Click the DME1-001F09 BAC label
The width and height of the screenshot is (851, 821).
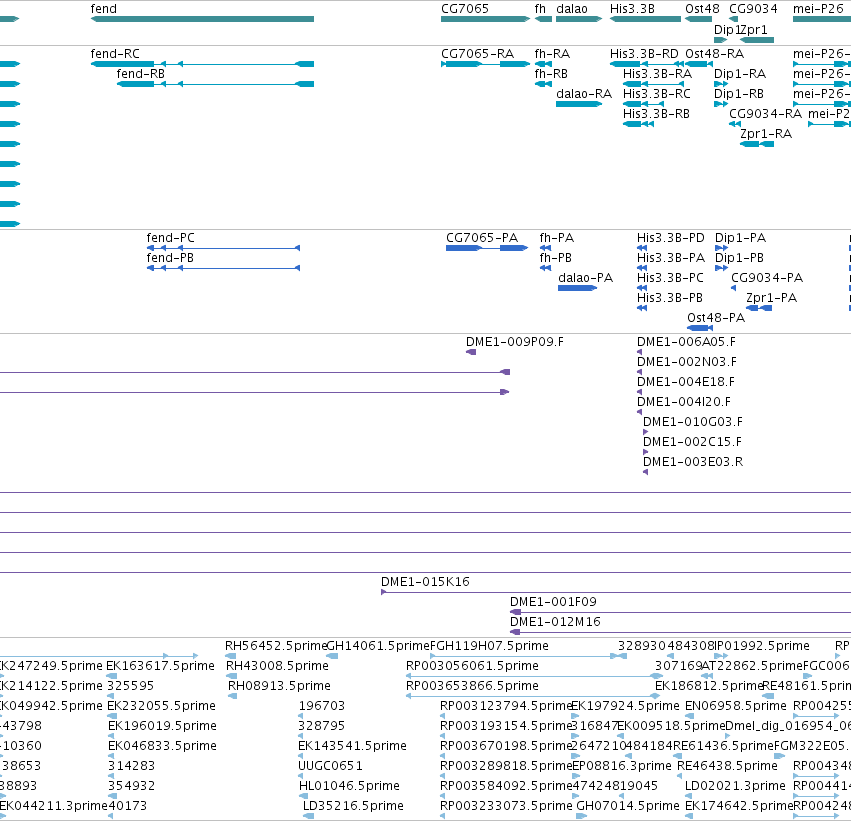[553, 602]
